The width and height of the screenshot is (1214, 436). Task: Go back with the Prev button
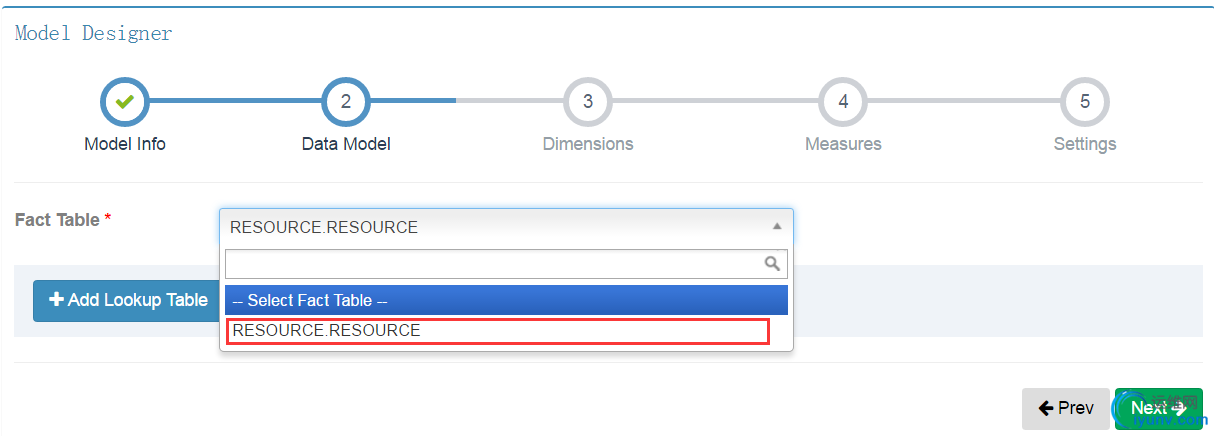[1066, 408]
